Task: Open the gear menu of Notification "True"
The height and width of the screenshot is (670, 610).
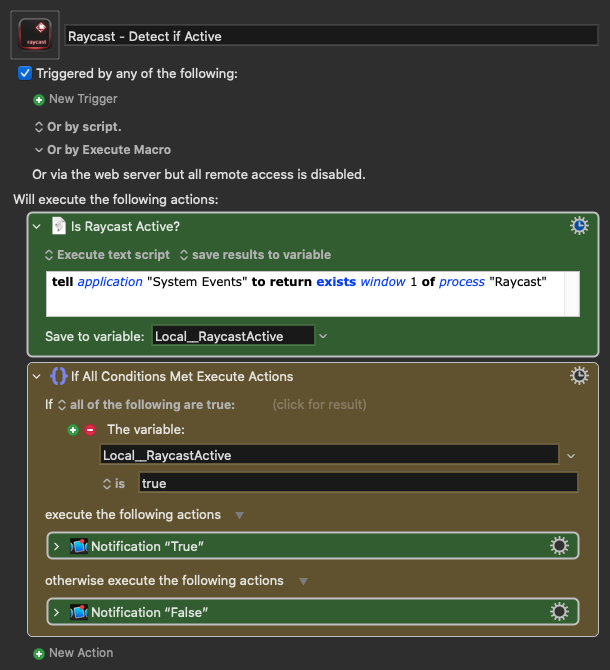Action: 559,546
